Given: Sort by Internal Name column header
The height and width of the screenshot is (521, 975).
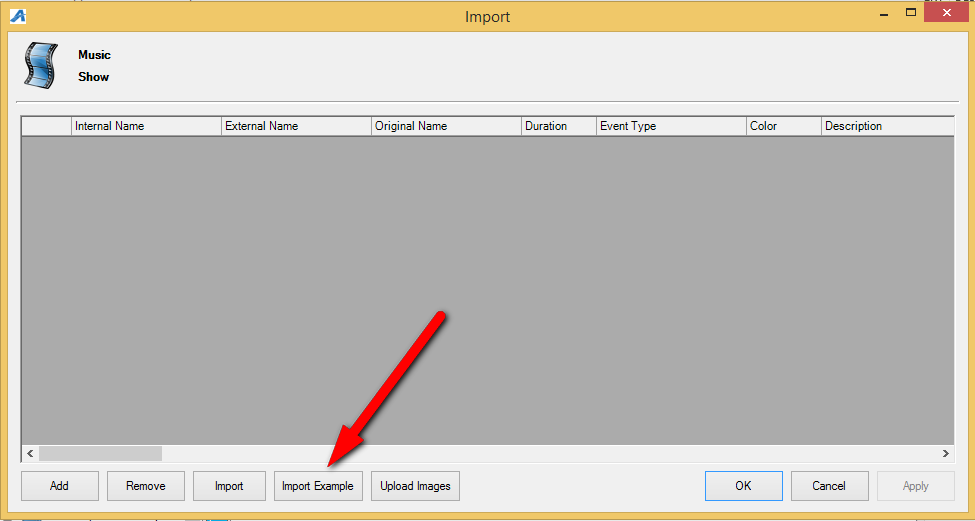Looking at the screenshot, I should coord(147,126).
